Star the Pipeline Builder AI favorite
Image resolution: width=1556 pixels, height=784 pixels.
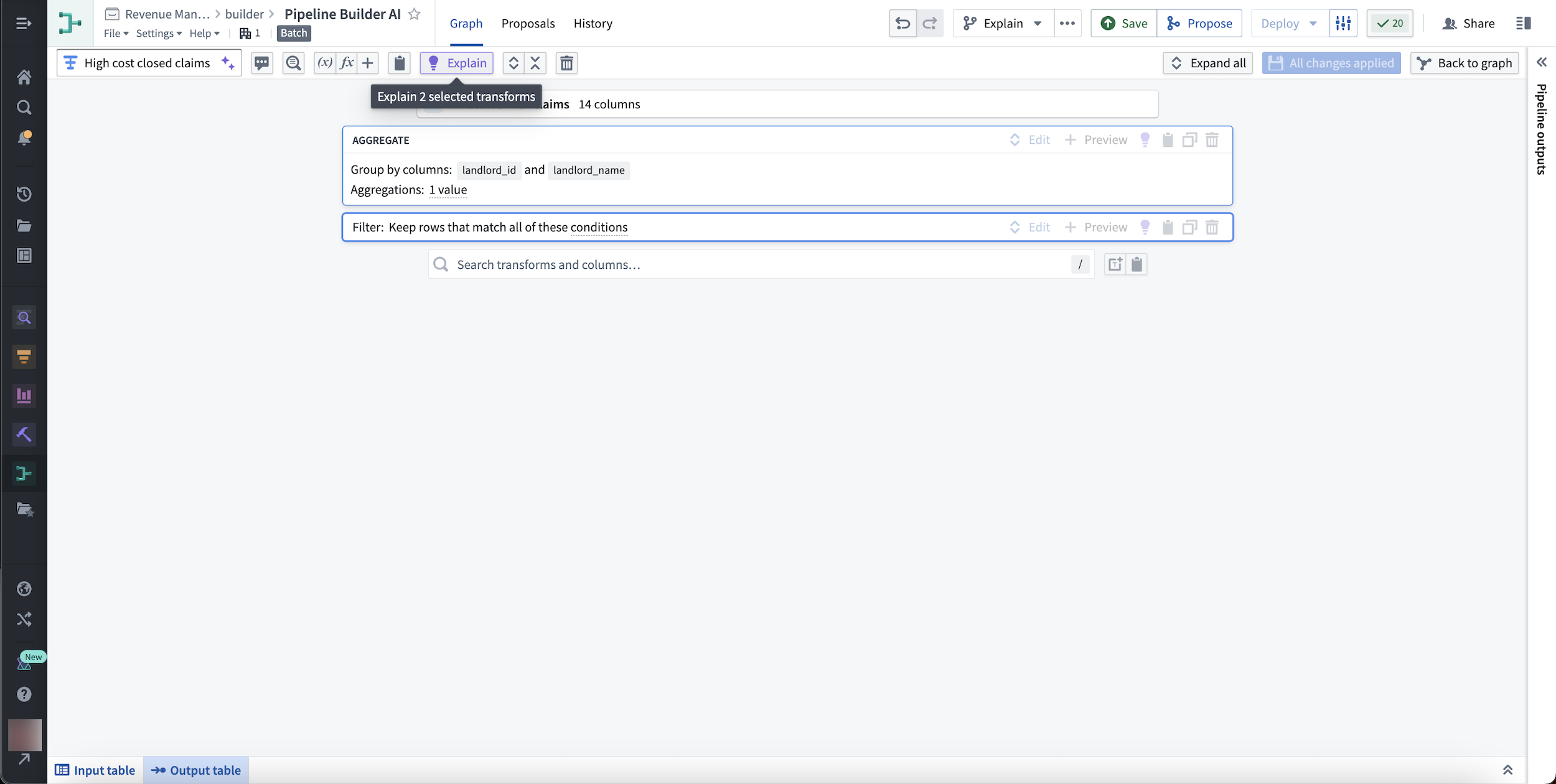coord(415,14)
